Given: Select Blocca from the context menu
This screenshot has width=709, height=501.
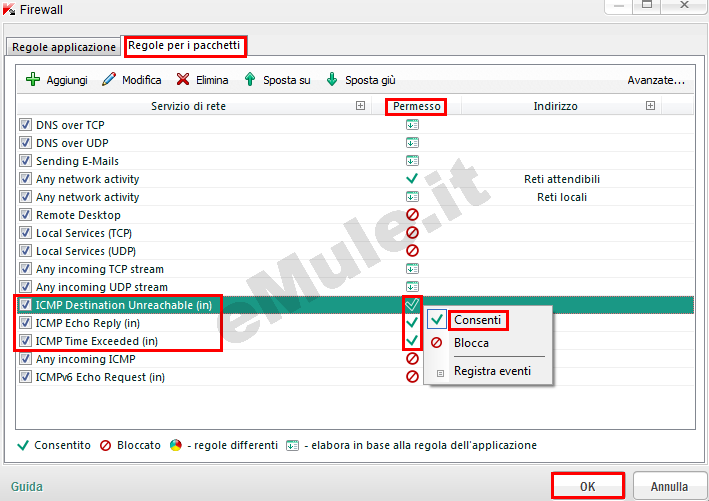Looking at the screenshot, I should point(471,343).
